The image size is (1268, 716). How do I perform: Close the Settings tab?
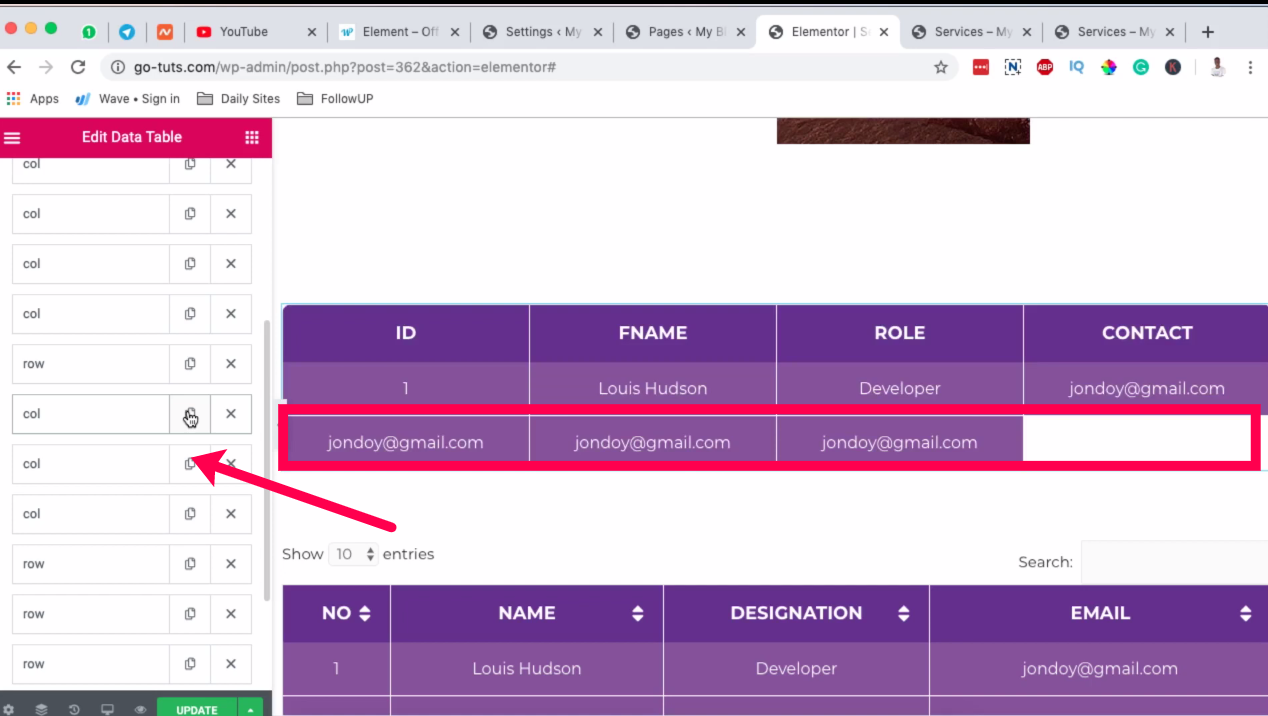(x=598, y=32)
